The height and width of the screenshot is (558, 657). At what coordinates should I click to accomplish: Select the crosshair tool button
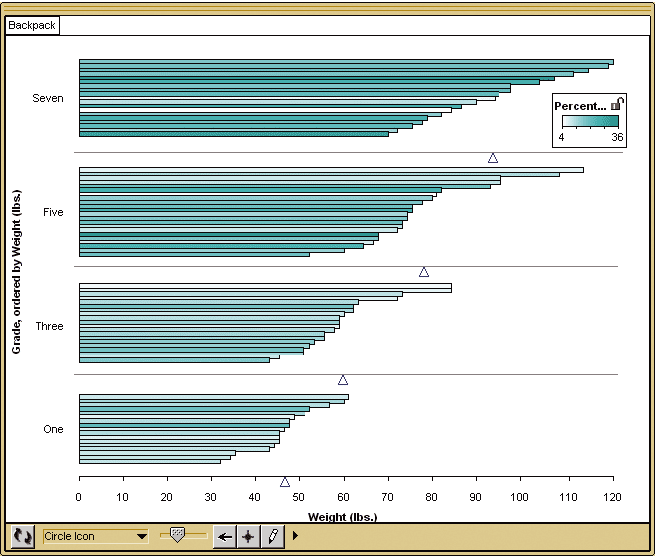tap(248, 536)
